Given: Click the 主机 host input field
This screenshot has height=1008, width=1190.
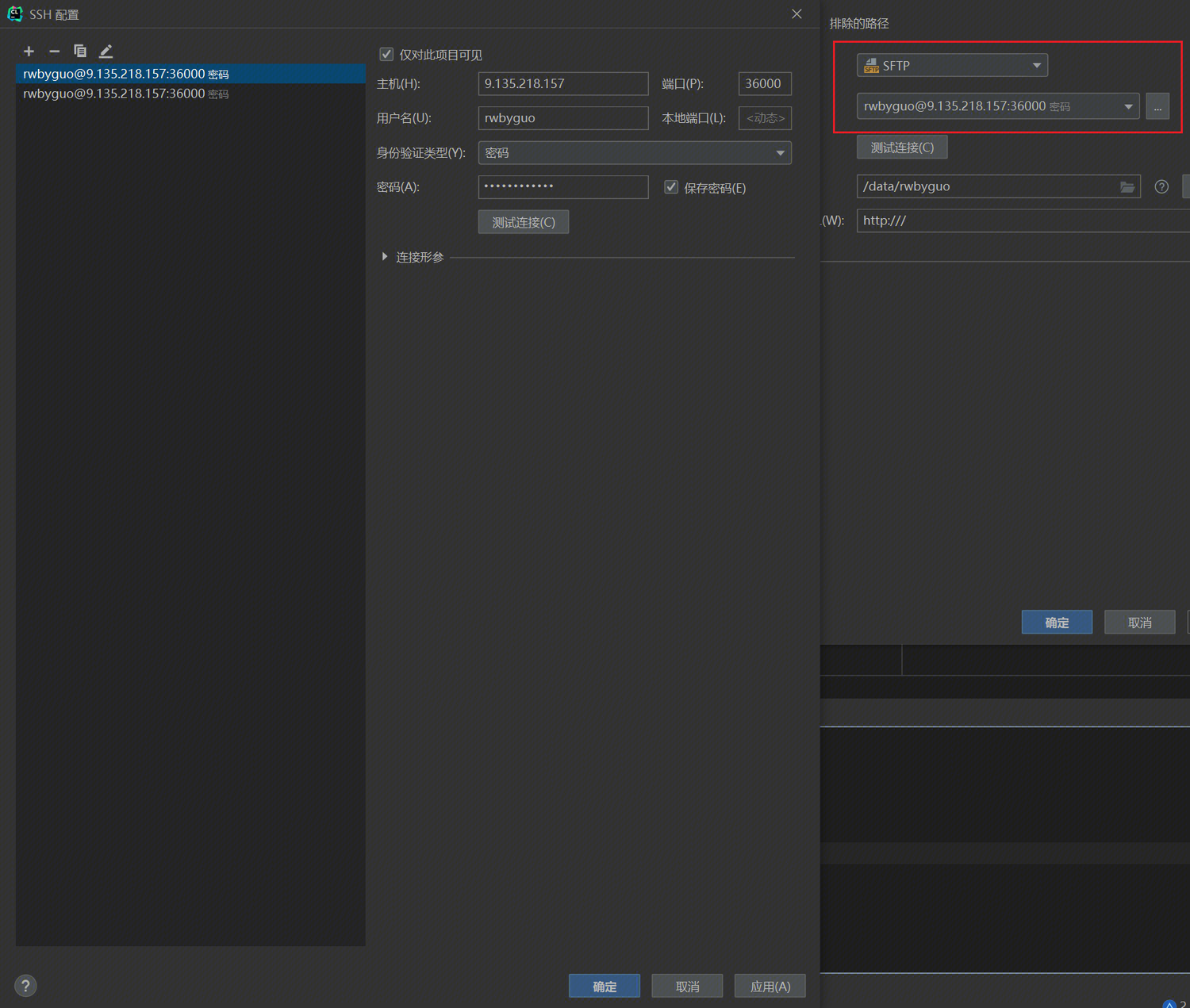Looking at the screenshot, I should [562, 84].
